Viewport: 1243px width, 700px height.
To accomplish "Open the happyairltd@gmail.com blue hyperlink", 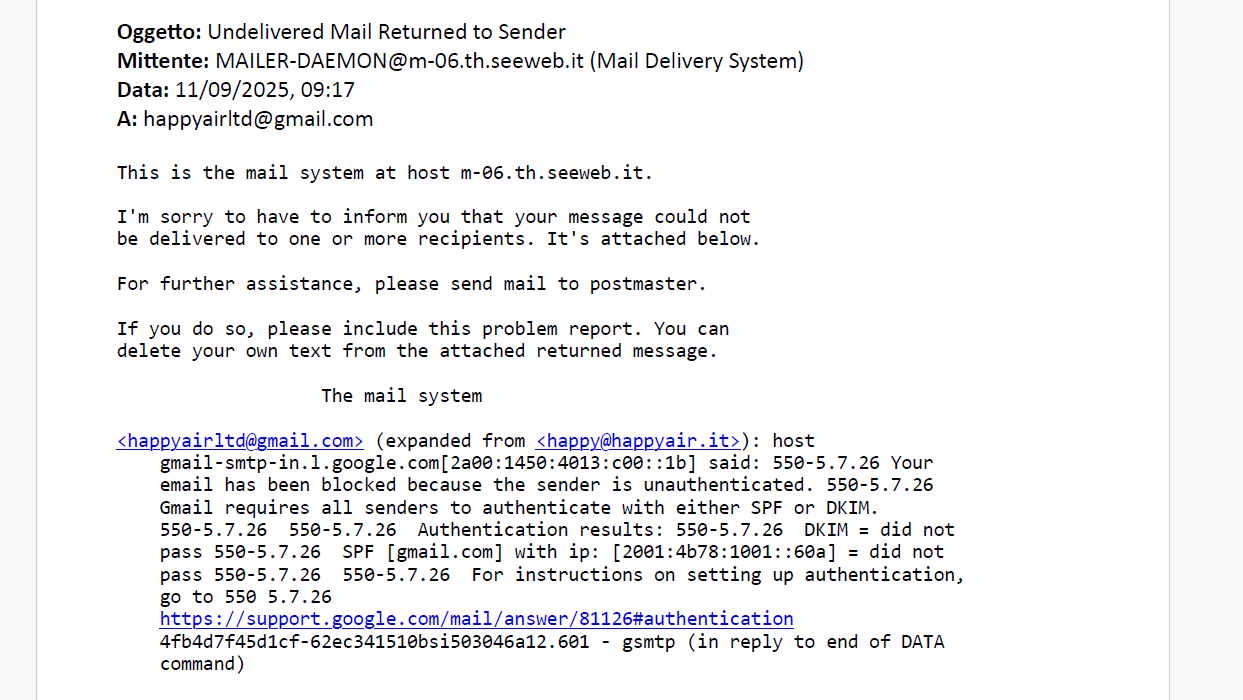I will 240,441.
